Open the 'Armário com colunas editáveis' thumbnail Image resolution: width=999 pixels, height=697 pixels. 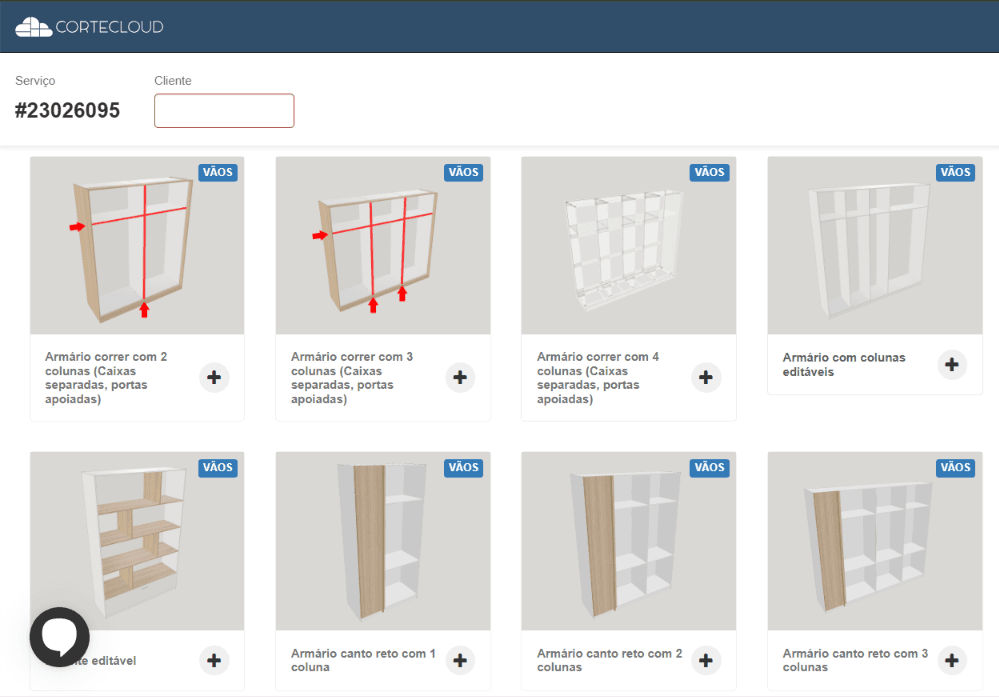tap(875, 245)
